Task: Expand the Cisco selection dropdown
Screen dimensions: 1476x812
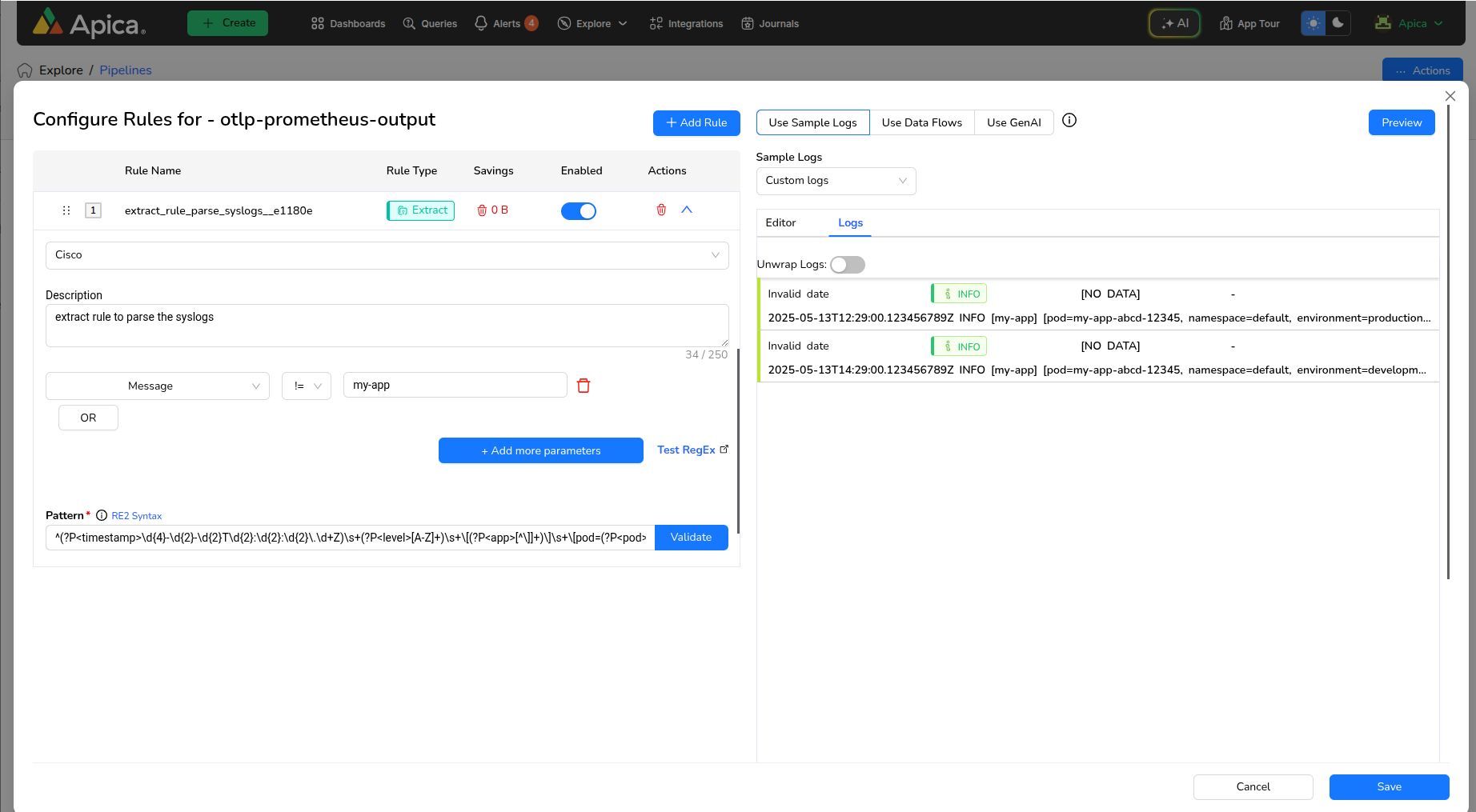Action: point(387,255)
